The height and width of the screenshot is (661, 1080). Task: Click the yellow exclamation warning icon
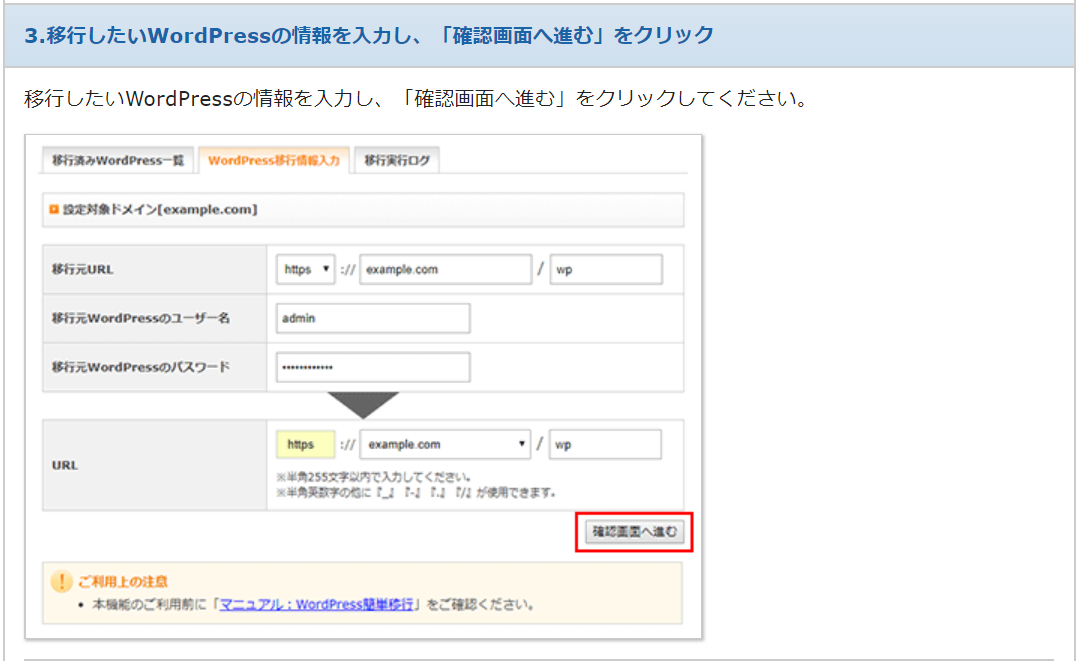click(x=62, y=581)
